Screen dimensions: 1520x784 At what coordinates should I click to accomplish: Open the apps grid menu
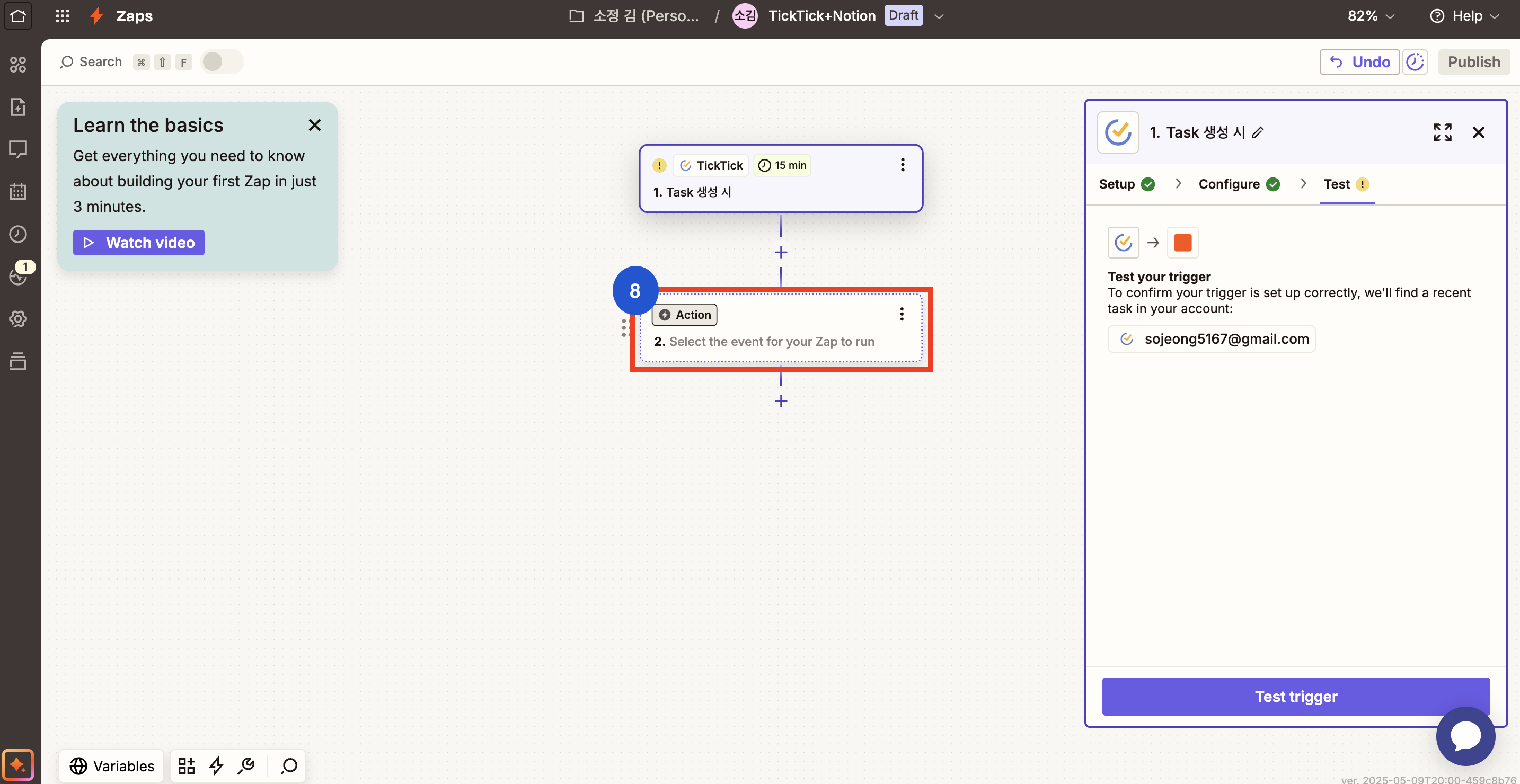[x=63, y=15]
